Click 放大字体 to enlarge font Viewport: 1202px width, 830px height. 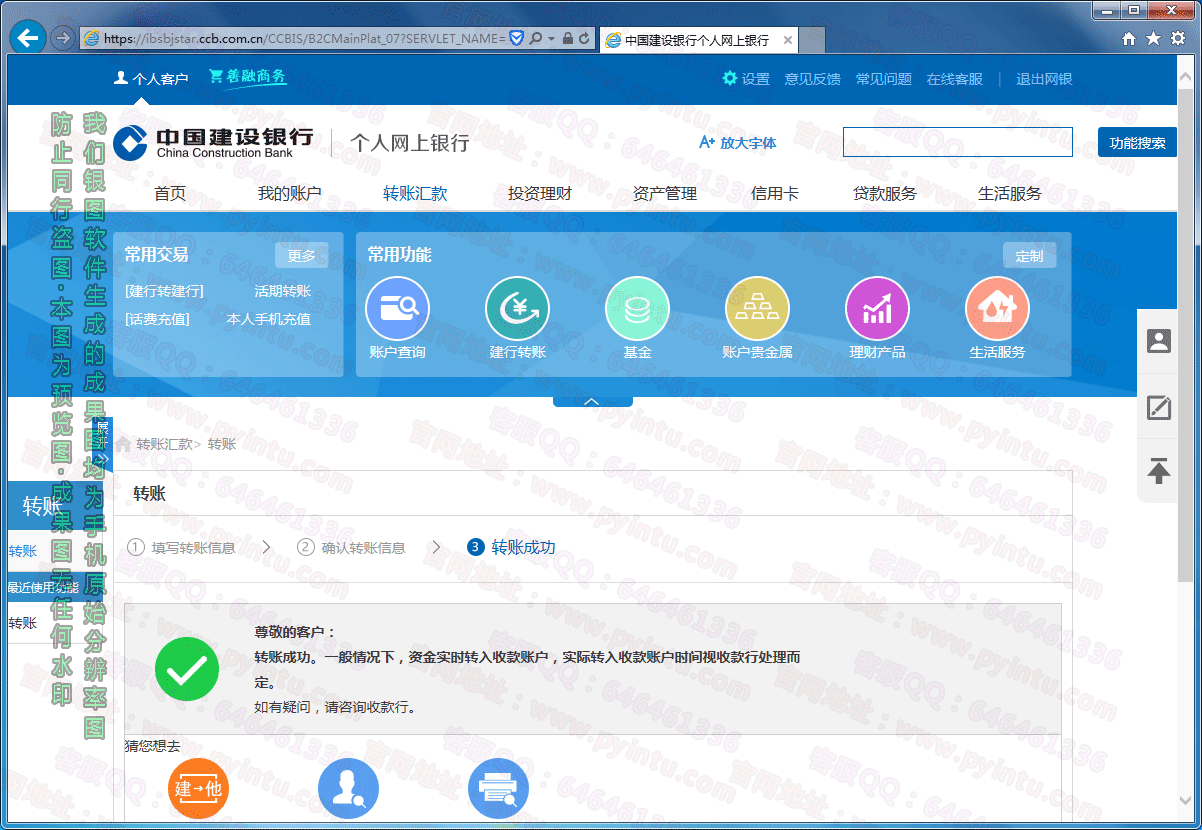(738, 143)
